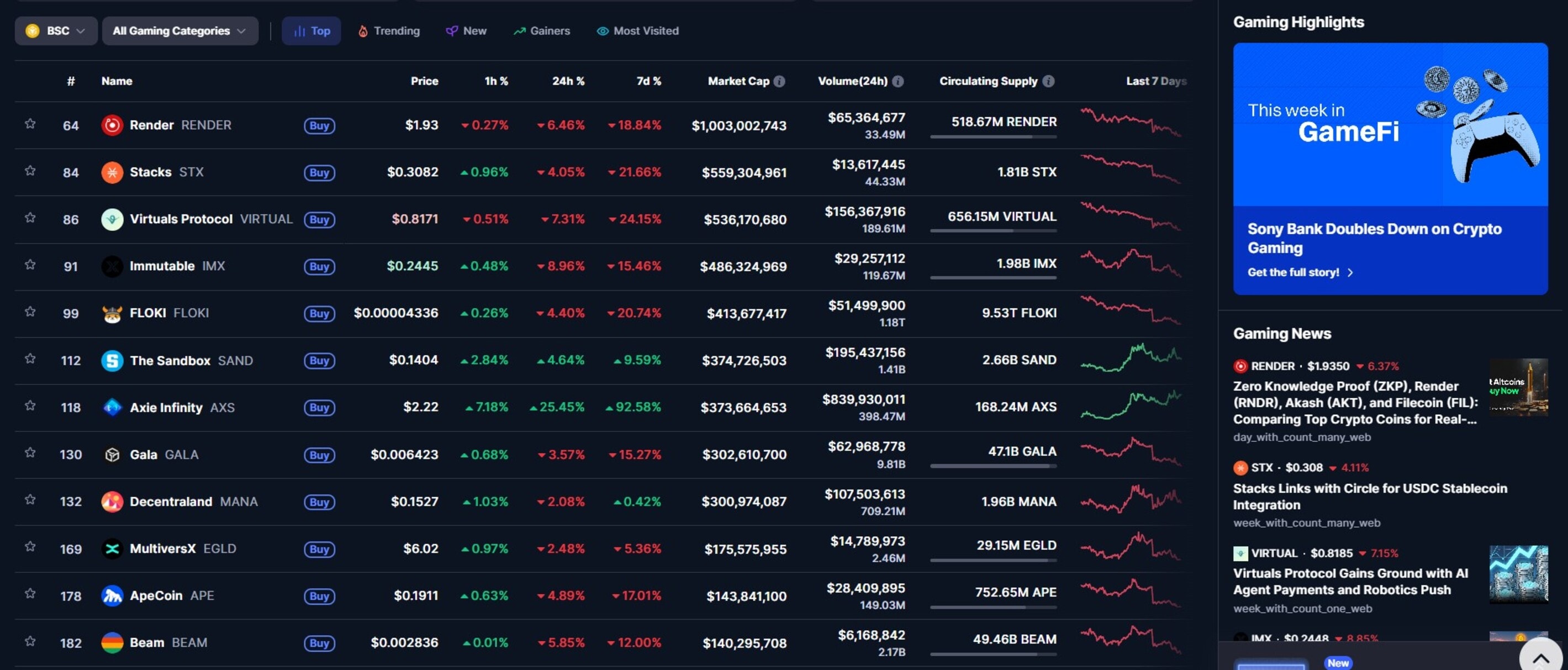Add Axie Infinity to watchlist via star
This screenshot has width=1568, height=670.
(x=30, y=407)
